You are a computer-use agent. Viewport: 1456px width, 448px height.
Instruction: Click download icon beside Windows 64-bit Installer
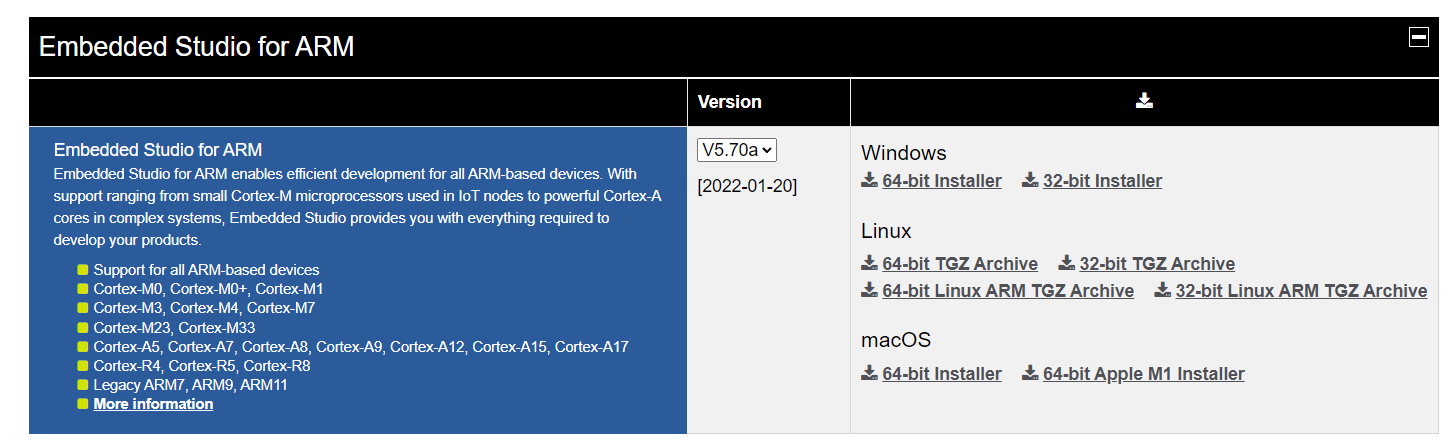click(869, 180)
